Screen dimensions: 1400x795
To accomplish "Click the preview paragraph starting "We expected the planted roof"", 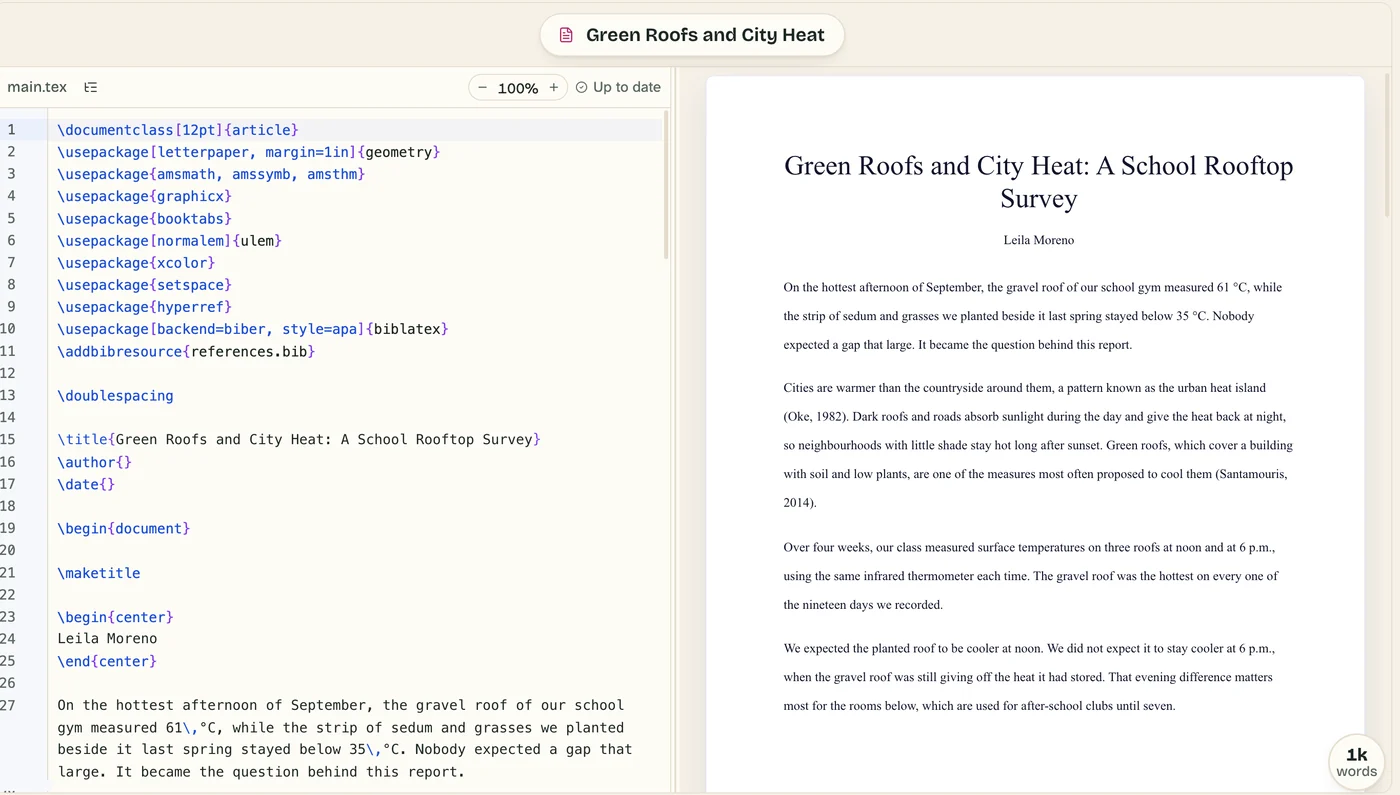I will [1029, 677].
